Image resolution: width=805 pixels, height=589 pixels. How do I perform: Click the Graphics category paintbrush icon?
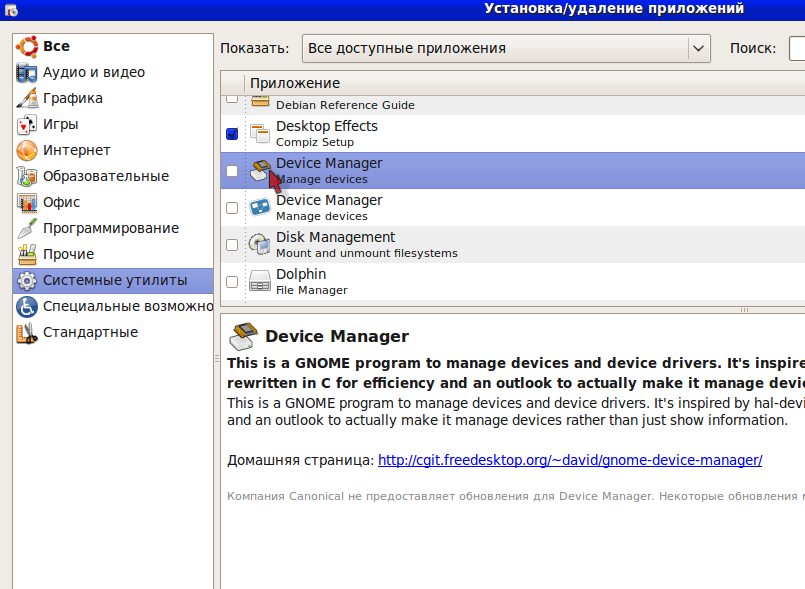[27, 98]
